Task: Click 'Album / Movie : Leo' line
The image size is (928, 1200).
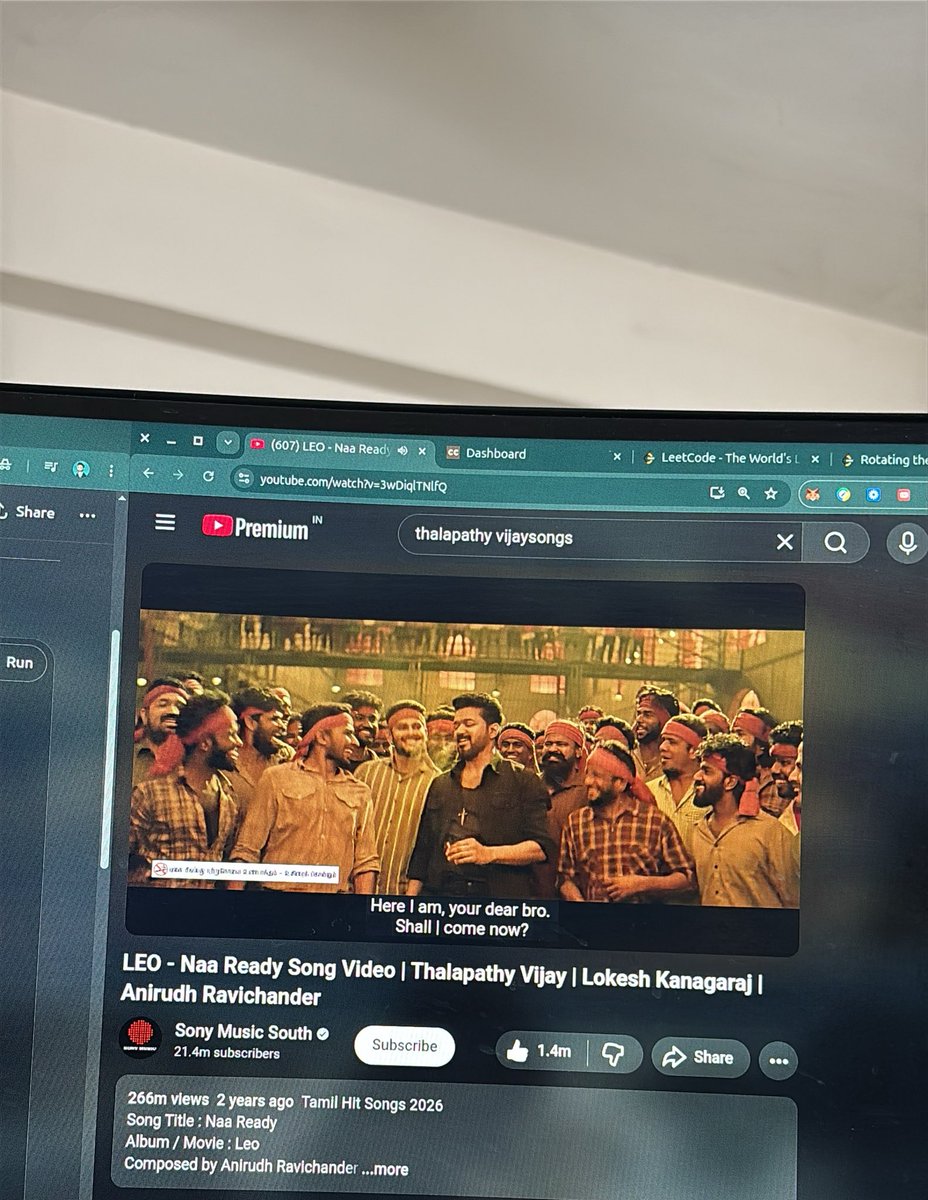Action: pos(192,1142)
